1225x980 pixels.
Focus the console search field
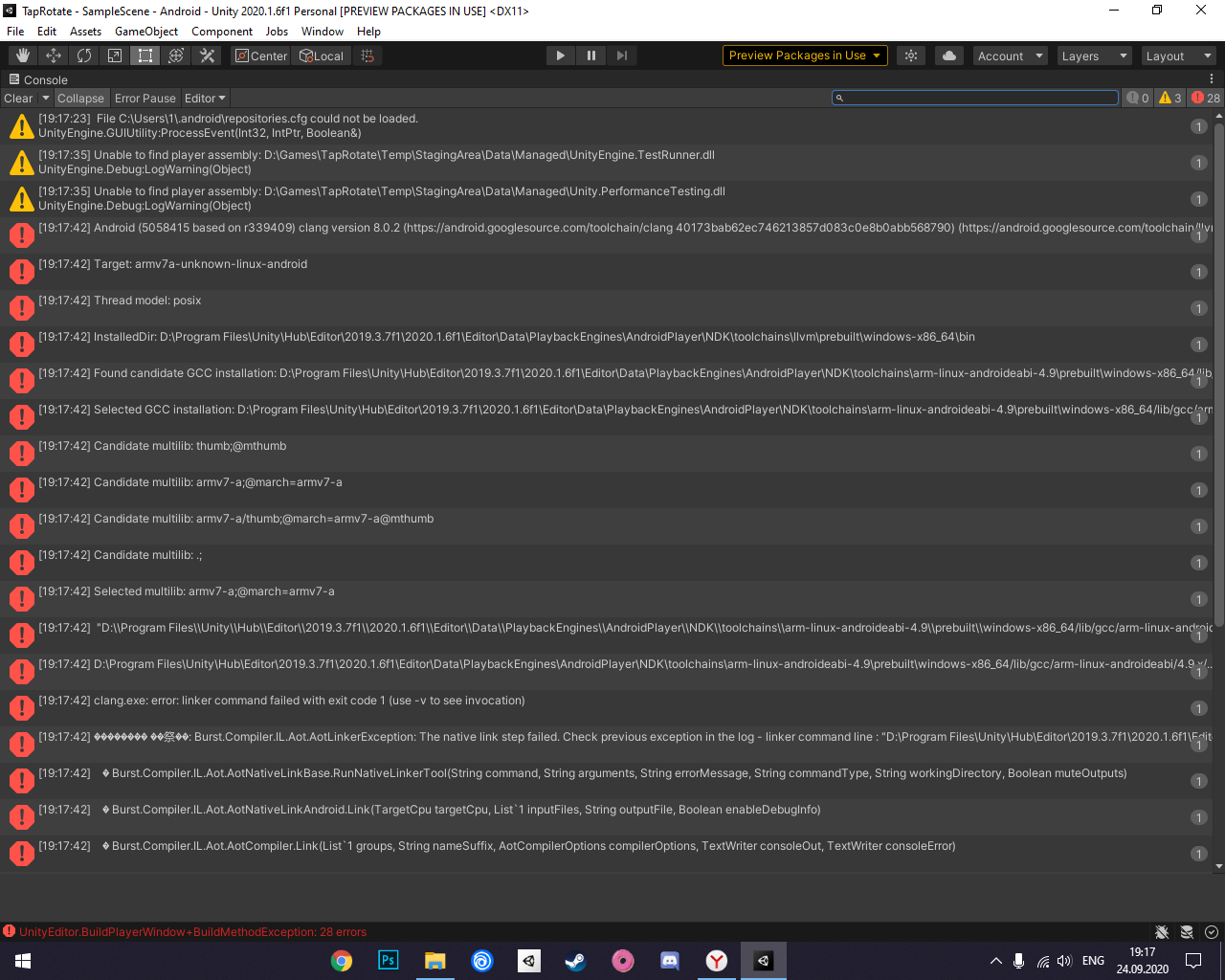(x=974, y=98)
